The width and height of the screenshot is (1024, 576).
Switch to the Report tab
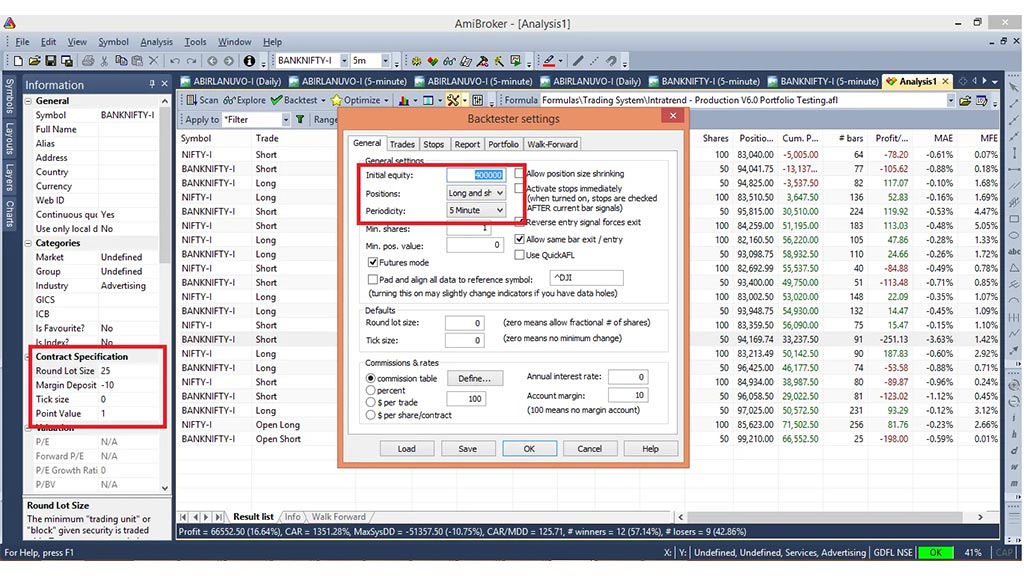coord(467,144)
